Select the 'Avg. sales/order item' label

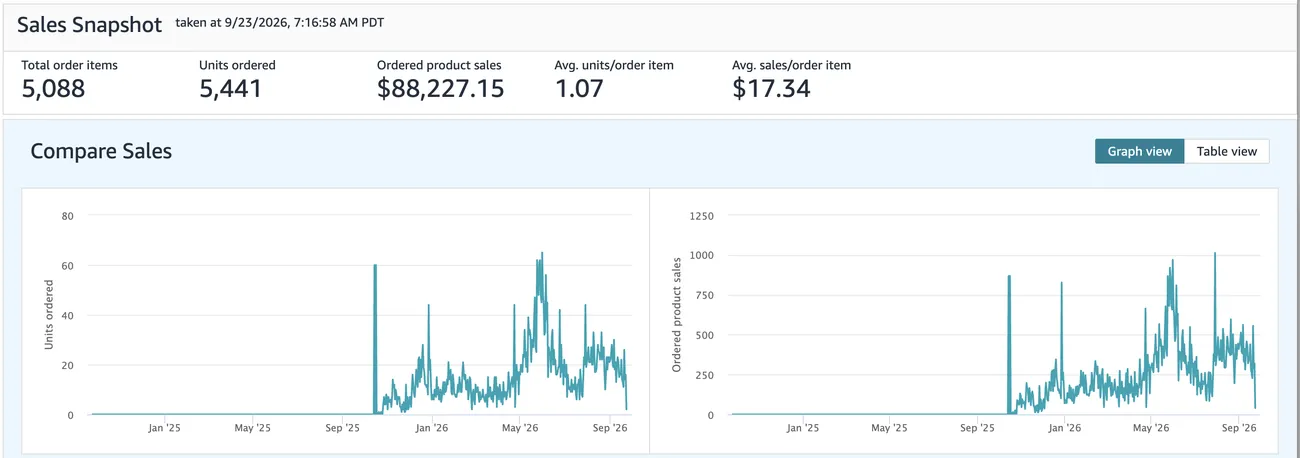[x=792, y=65]
